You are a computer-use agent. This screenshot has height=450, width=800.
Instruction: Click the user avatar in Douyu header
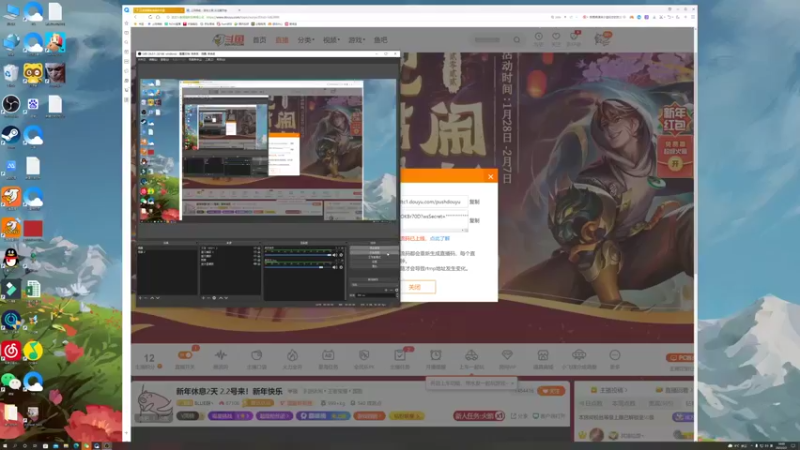coord(603,39)
